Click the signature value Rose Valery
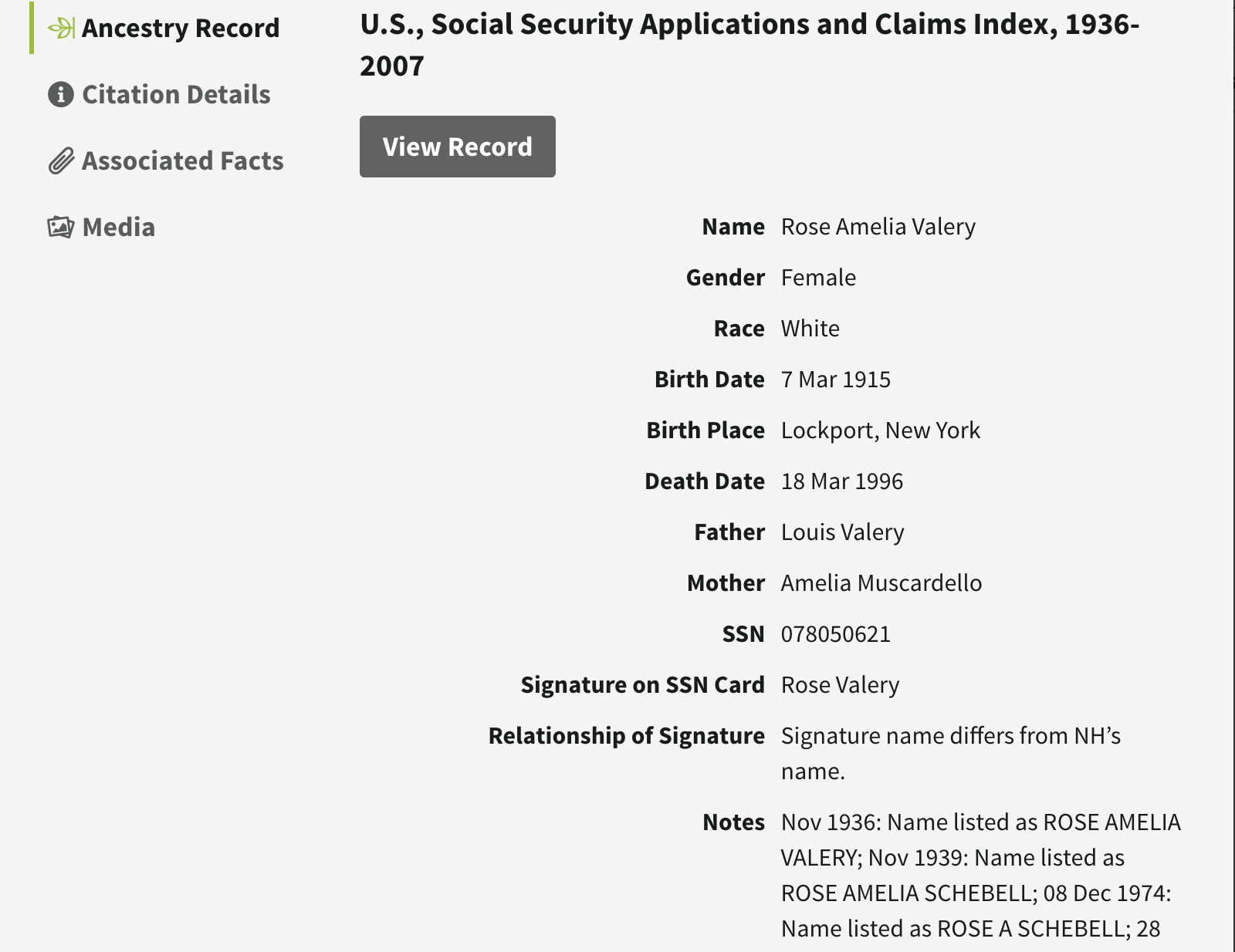 (x=840, y=685)
